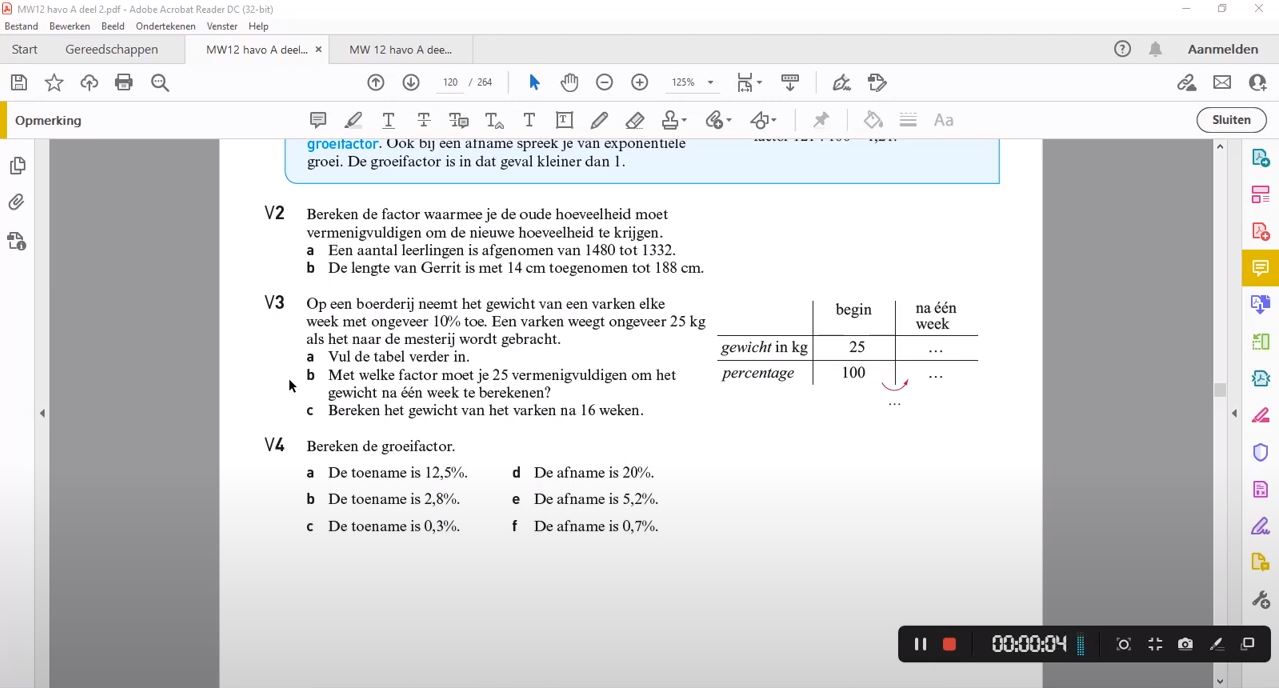The width and height of the screenshot is (1279, 688).
Task: Select the add text comment tool
Action: pyautogui.click(x=529, y=120)
